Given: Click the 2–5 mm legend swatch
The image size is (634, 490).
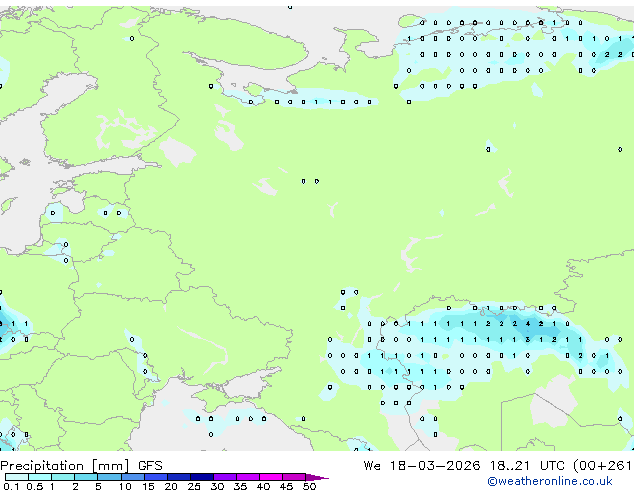Looking at the screenshot, I should coord(86,477).
